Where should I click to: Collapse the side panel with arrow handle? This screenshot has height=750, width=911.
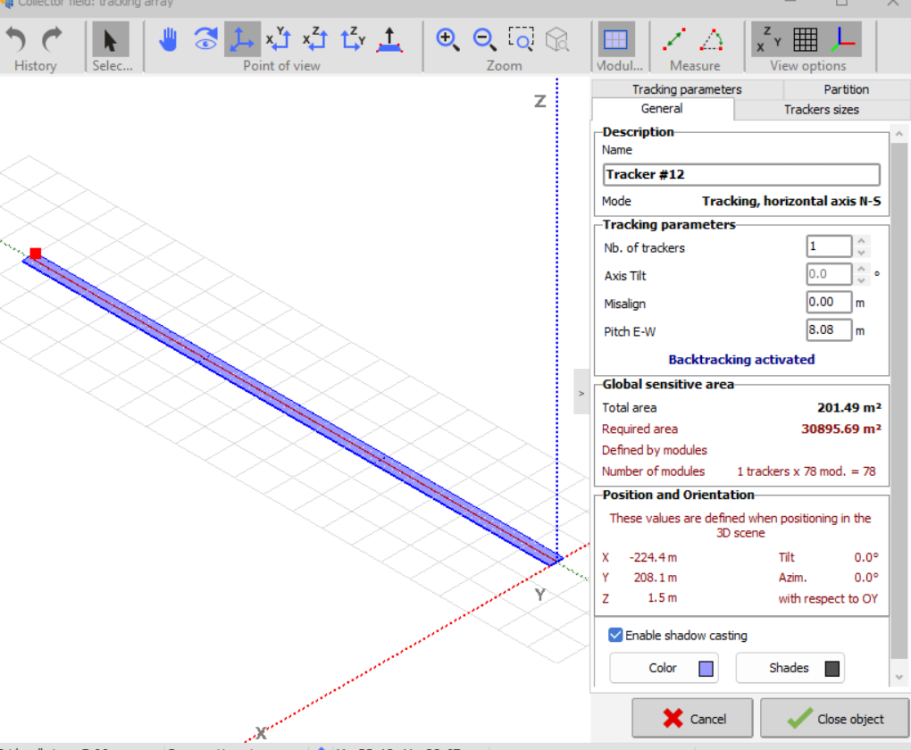(581, 394)
